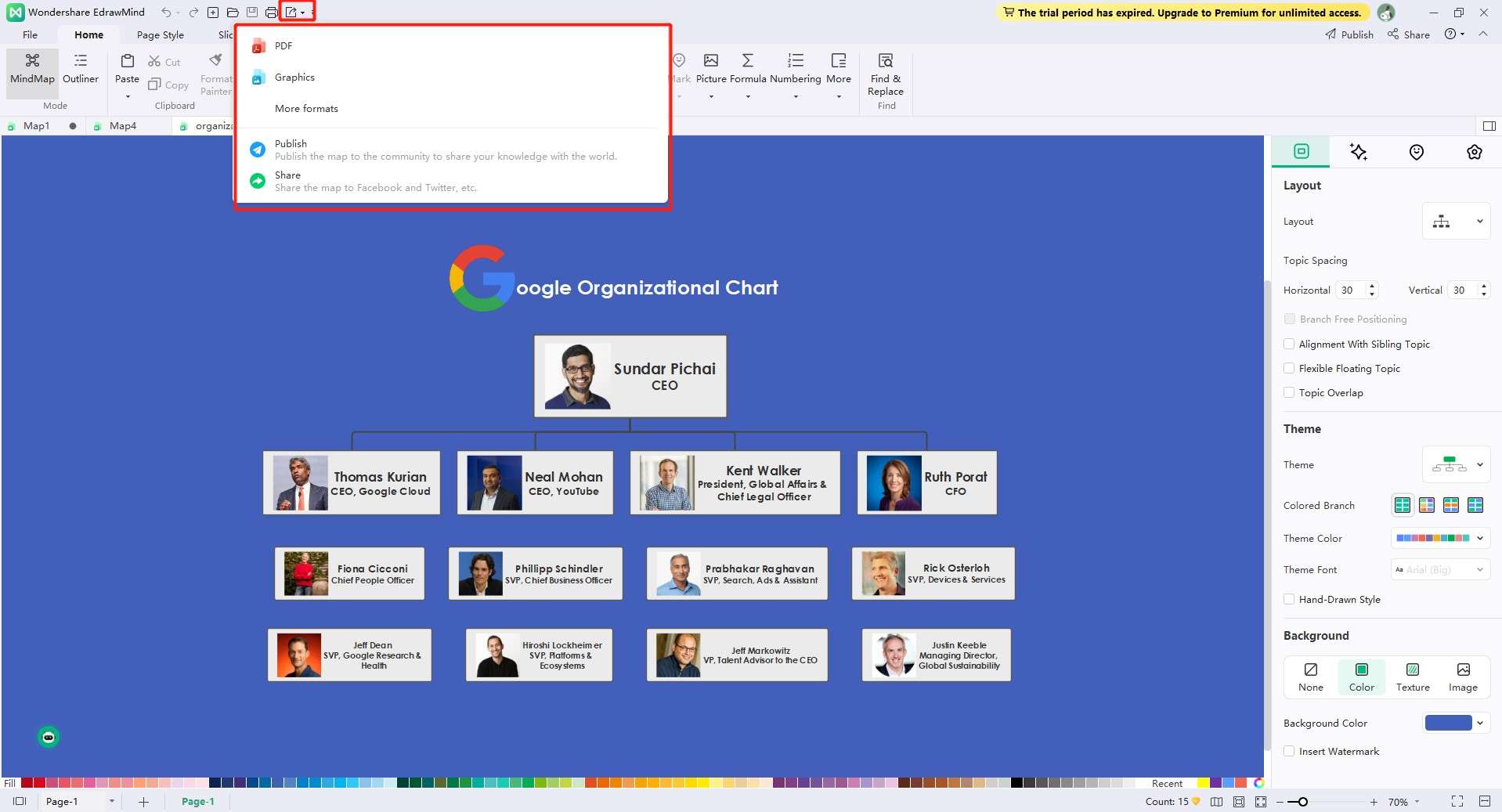
Task: Set background type to Image
Action: [x=1463, y=677]
